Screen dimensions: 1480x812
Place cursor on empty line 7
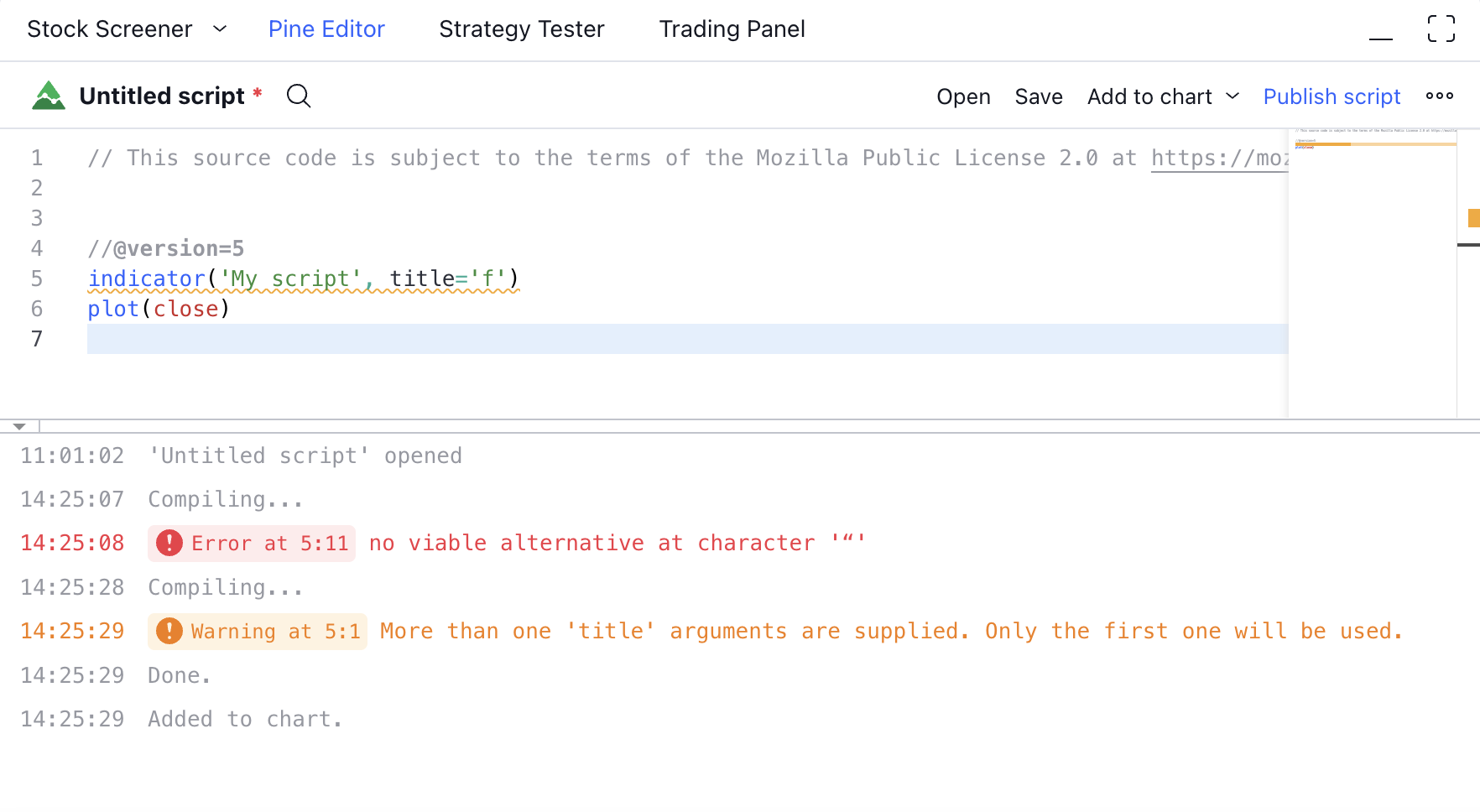click(687, 339)
